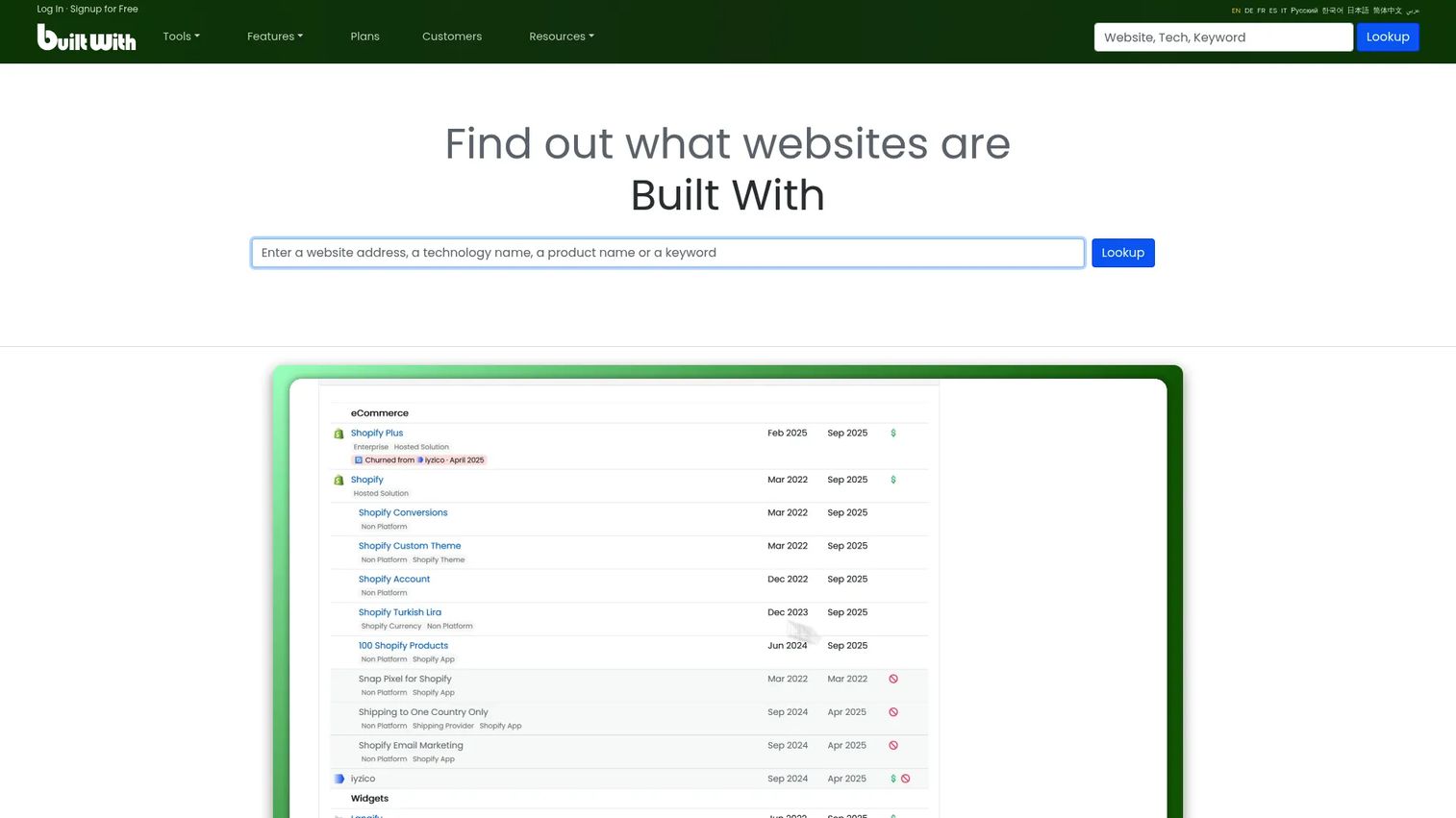Click the BuiltWith logo
This screenshot has width=1456, height=818.
(x=87, y=37)
